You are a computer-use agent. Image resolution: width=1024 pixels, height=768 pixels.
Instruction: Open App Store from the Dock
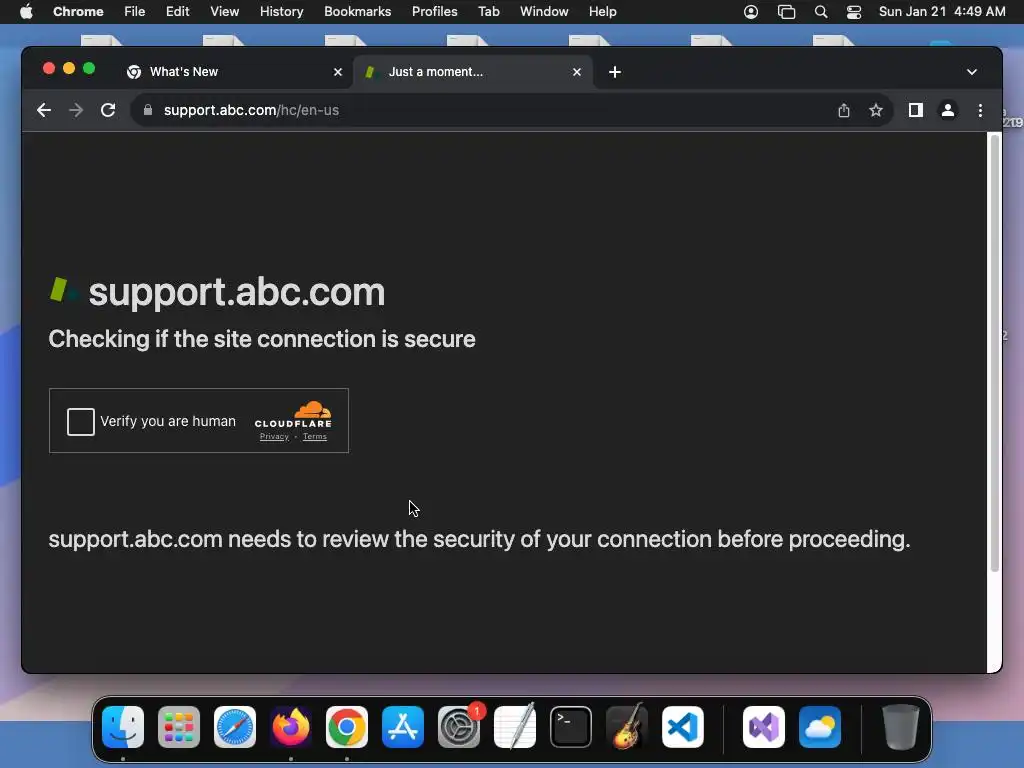pyautogui.click(x=403, y=727)
